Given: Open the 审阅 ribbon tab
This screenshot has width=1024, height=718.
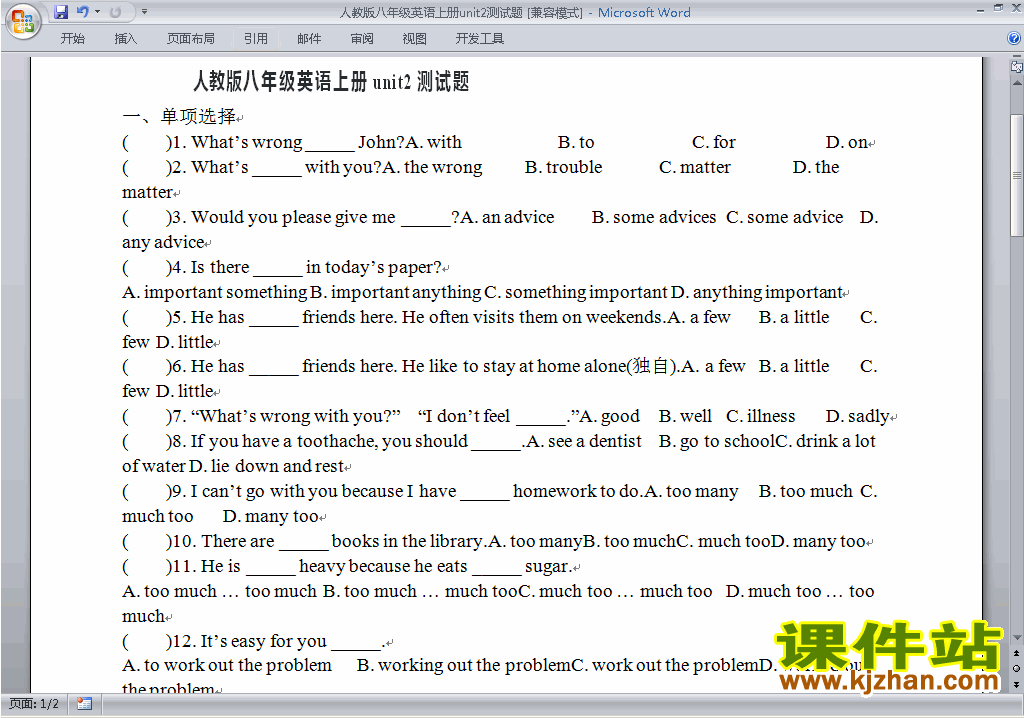Looking at the screenshot, I should (362, 39).
